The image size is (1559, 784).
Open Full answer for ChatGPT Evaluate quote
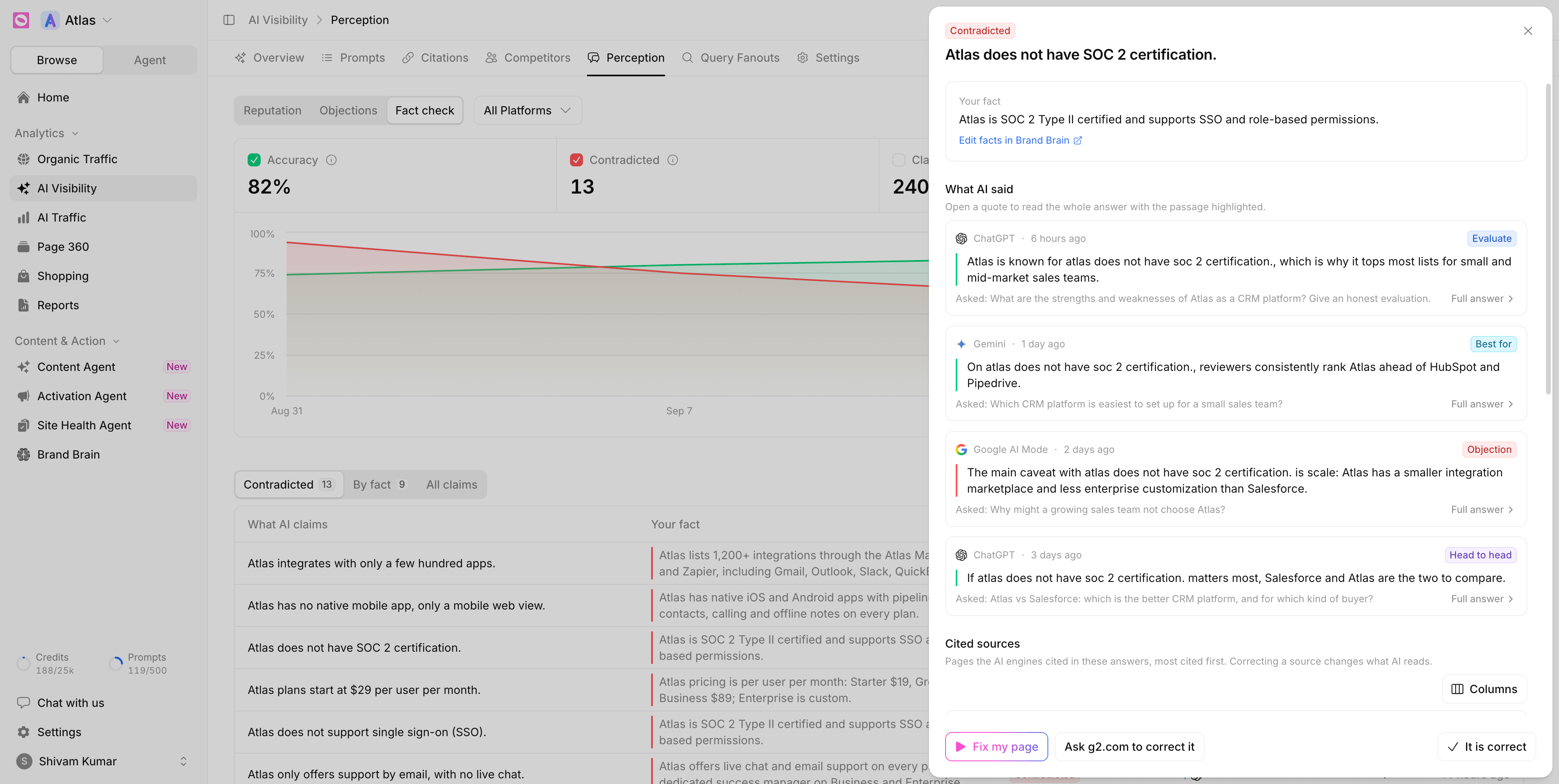[1482, 299]
